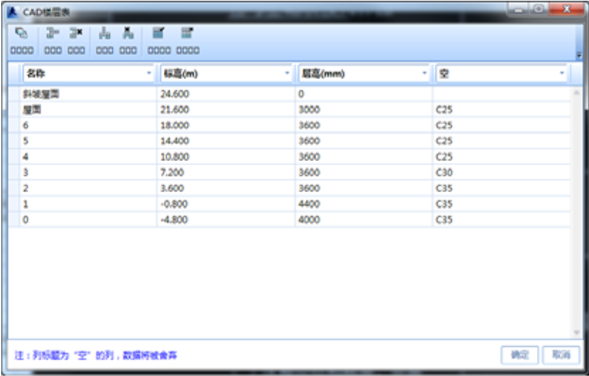Open the 标高(m) column header dropdown
The height and width of the screenshot is (376, 589).
click(x=287, y=73)
